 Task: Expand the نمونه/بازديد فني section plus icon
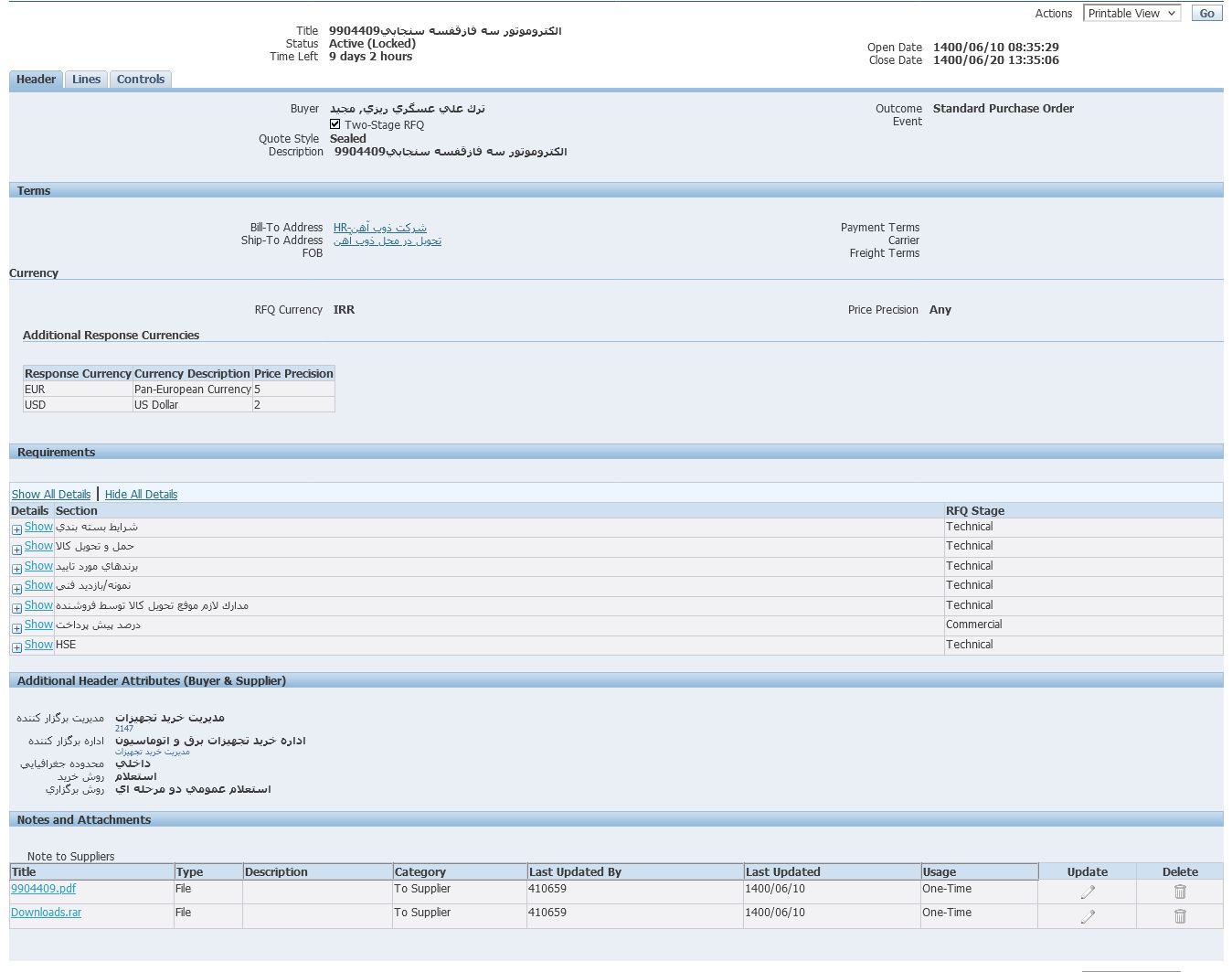(16, 589)
